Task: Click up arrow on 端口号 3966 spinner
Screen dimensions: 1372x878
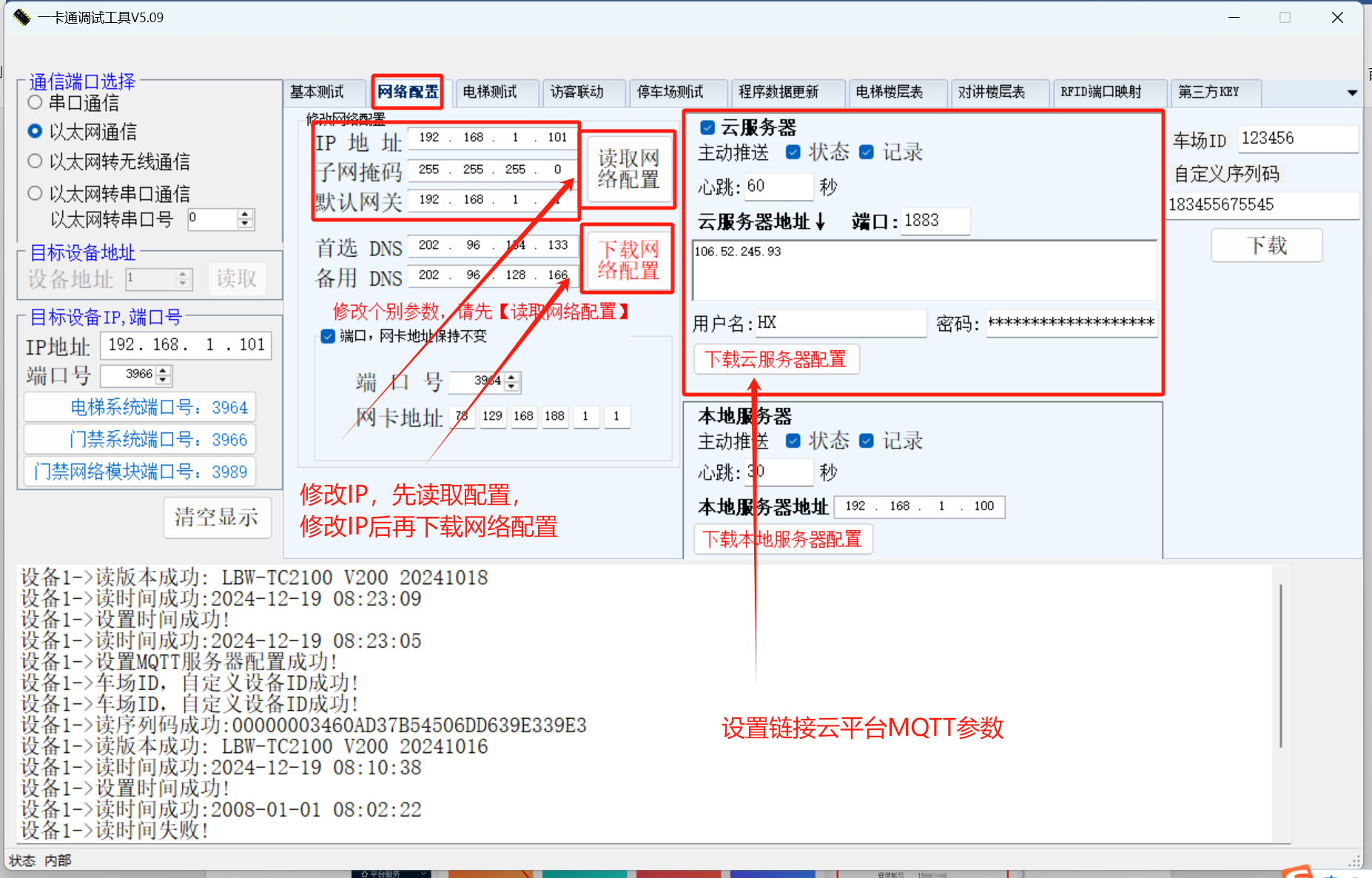Action: click(x=164, y=370)
